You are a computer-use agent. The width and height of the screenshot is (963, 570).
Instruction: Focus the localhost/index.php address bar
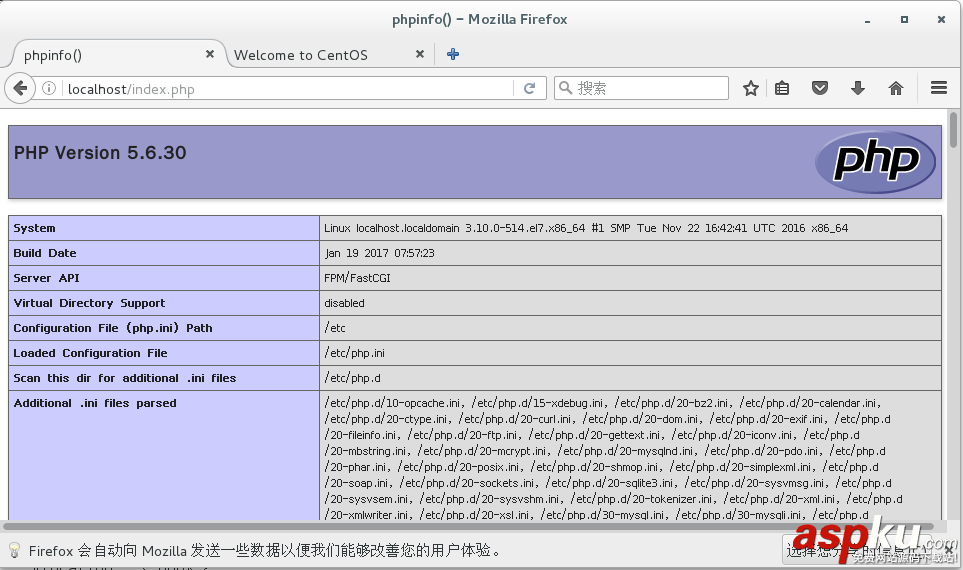[289, 89]
